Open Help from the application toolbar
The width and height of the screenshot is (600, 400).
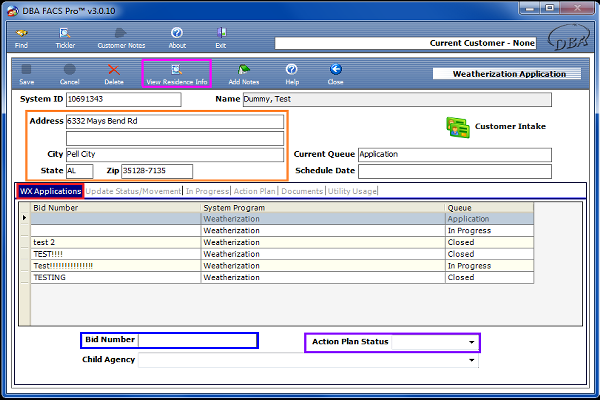292,69
